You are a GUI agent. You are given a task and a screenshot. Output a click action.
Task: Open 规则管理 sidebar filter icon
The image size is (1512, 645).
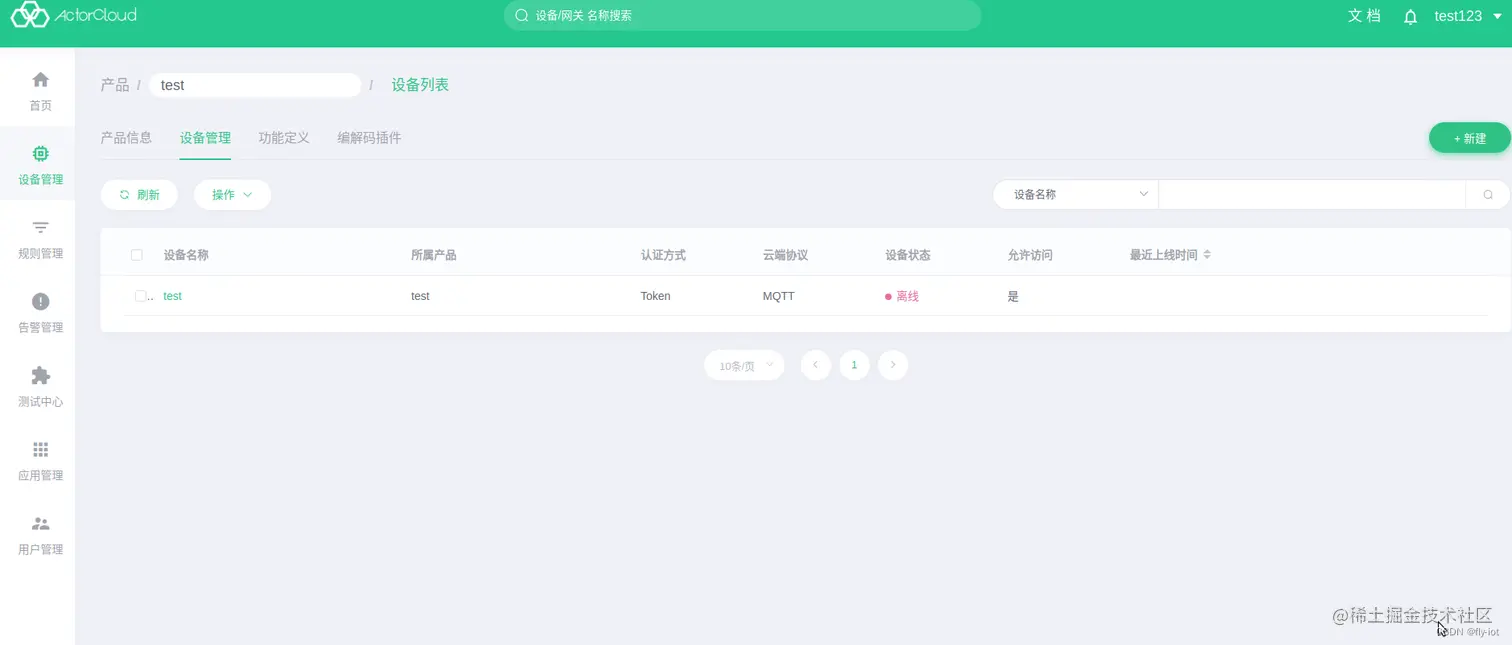click(40, 227)
